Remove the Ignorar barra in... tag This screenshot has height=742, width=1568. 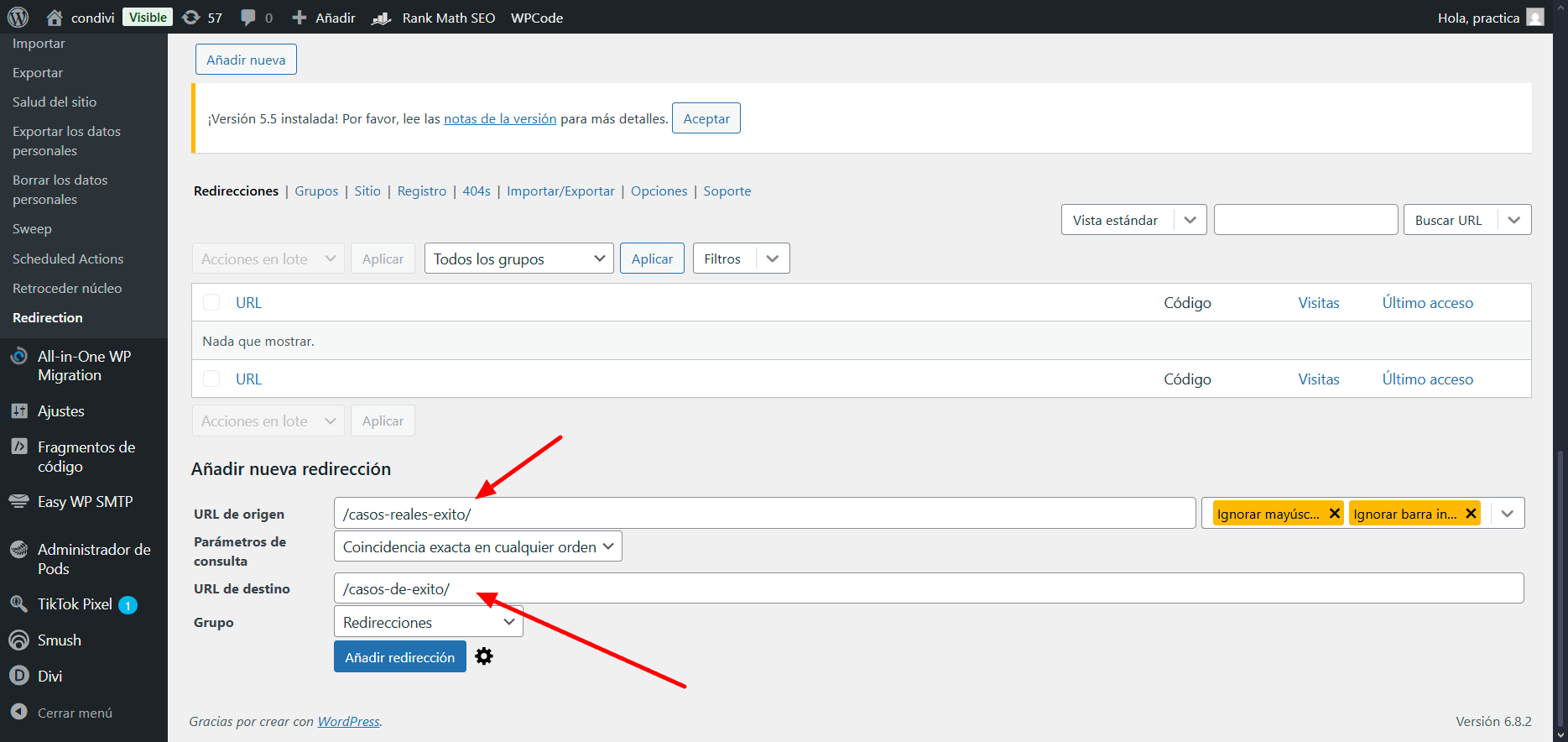pos(1470,514)
